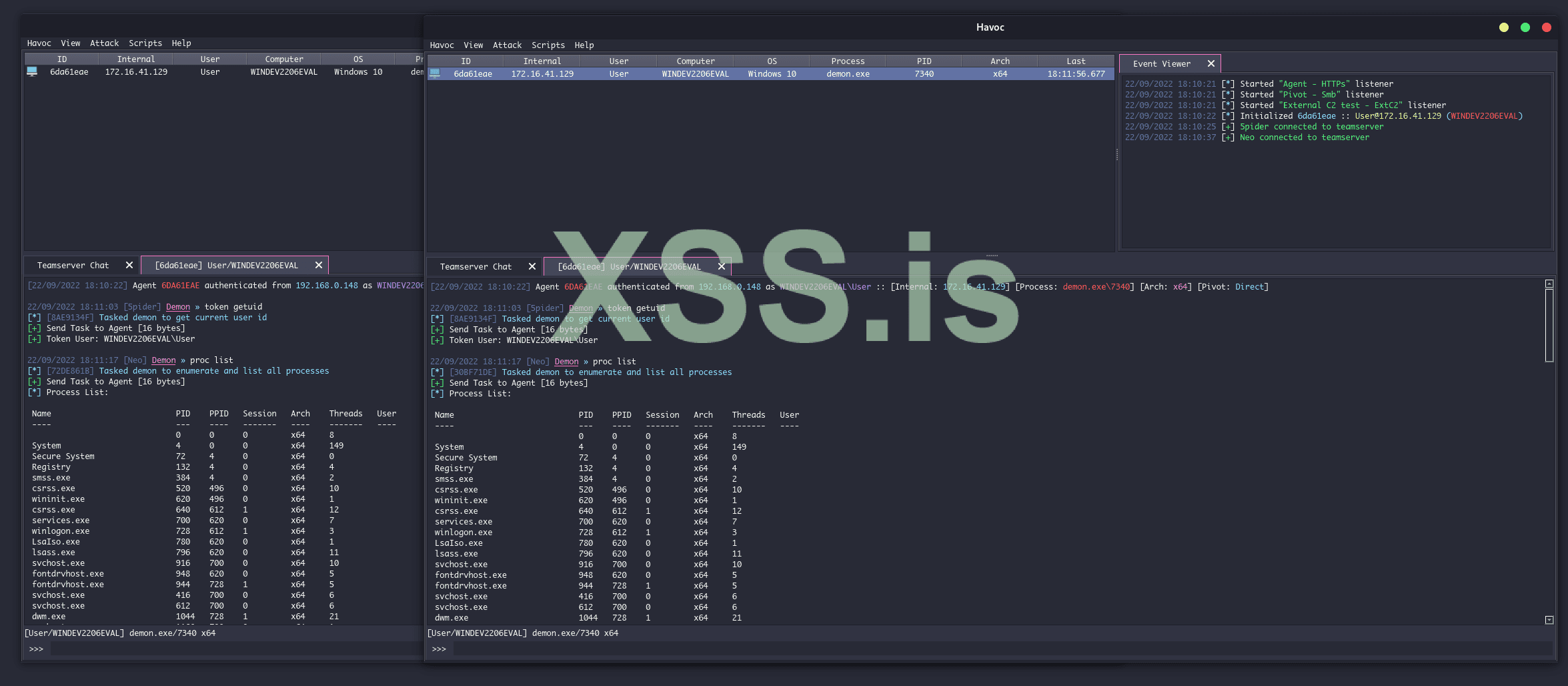Image resolution: width=1568 pixels, height=686 pixels.
Task: Click the vertical scrollbar thumb in the front console
Action: 1549,326
